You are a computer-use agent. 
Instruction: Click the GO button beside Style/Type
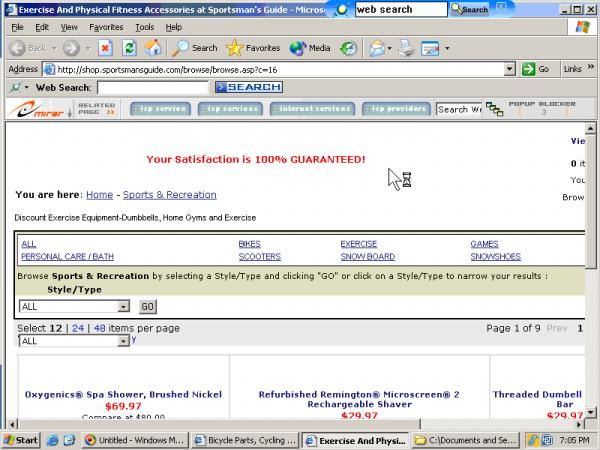point(148,307)
